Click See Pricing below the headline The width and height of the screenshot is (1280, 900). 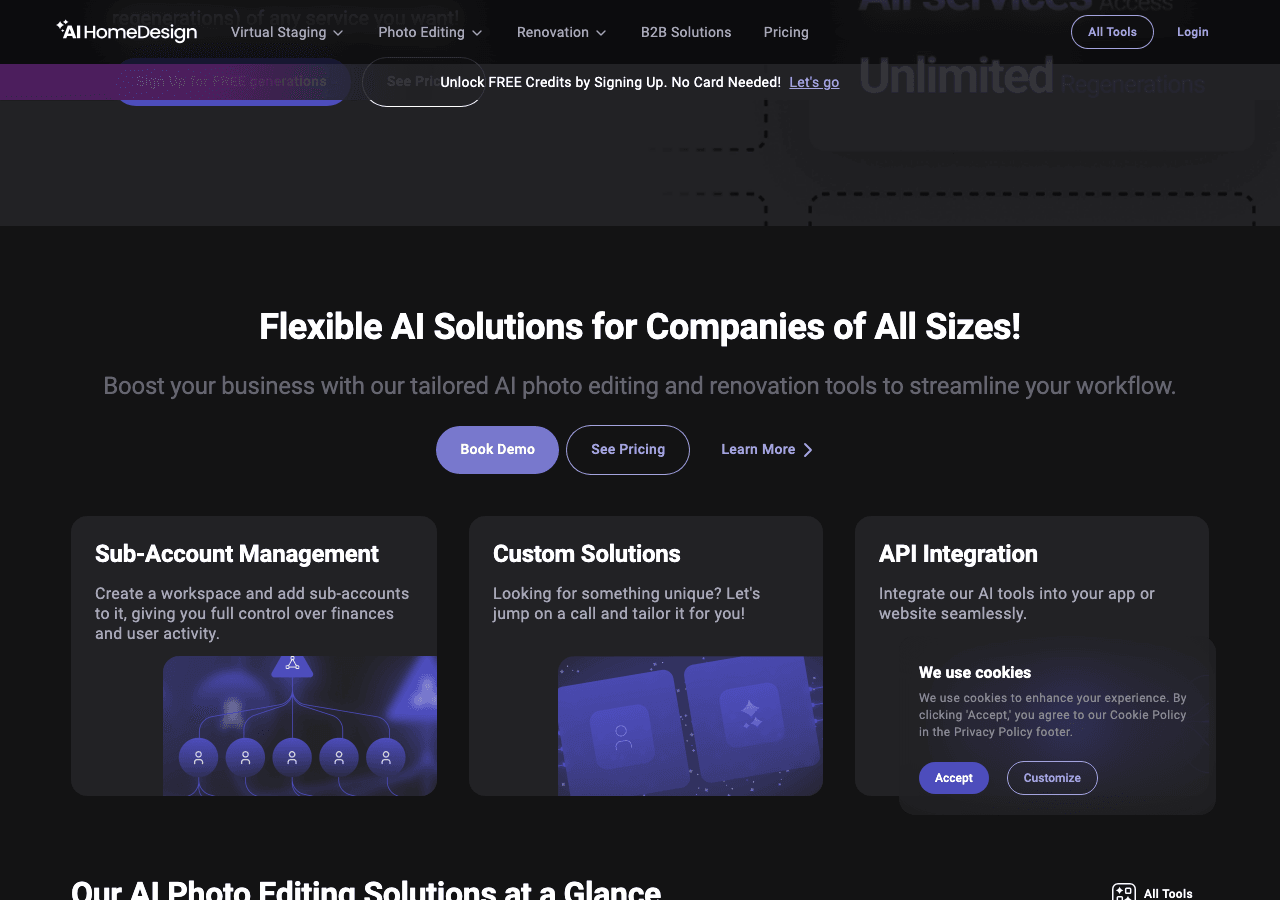click(628, 450)
